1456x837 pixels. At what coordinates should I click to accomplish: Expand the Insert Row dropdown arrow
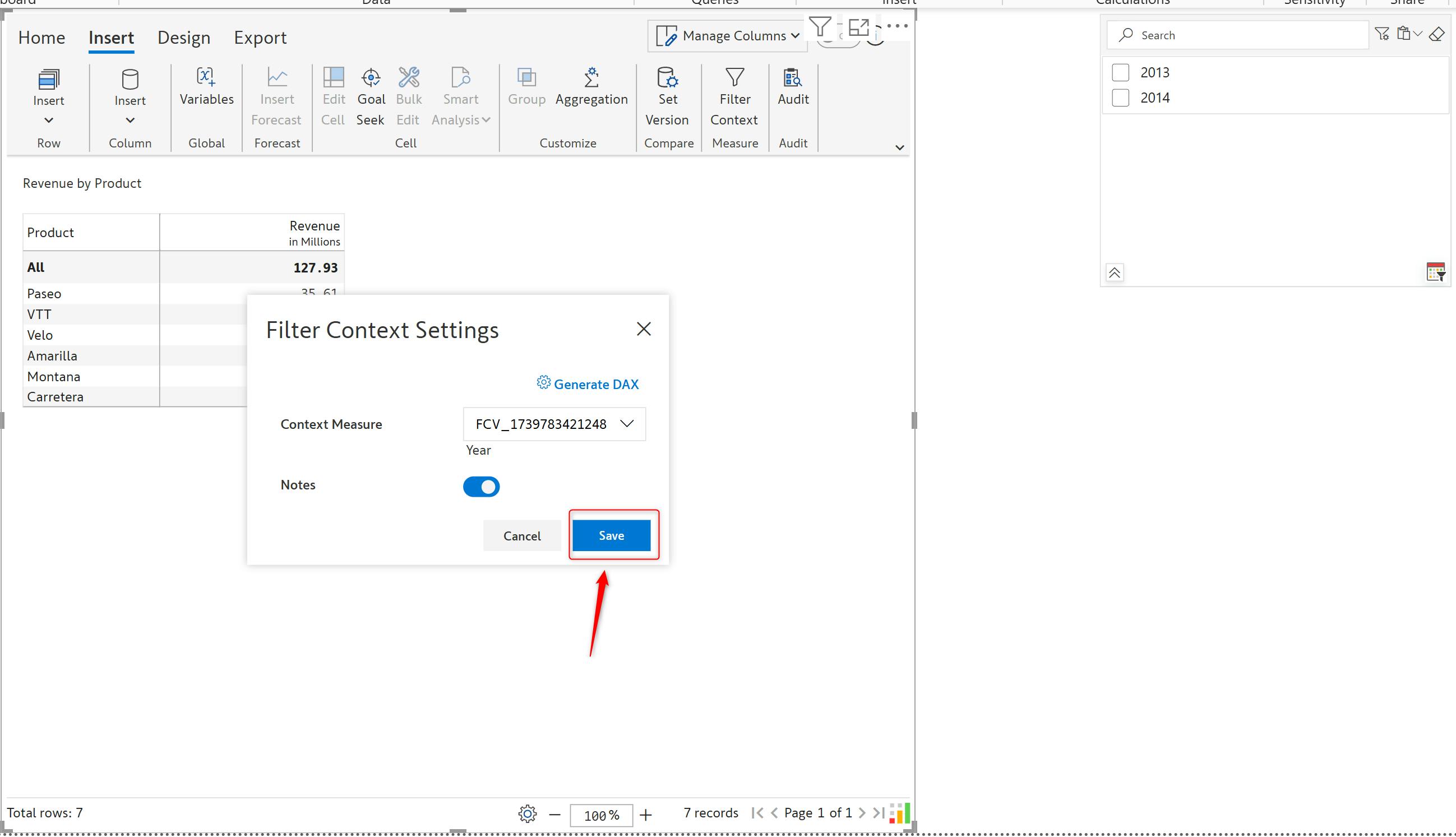49,120
